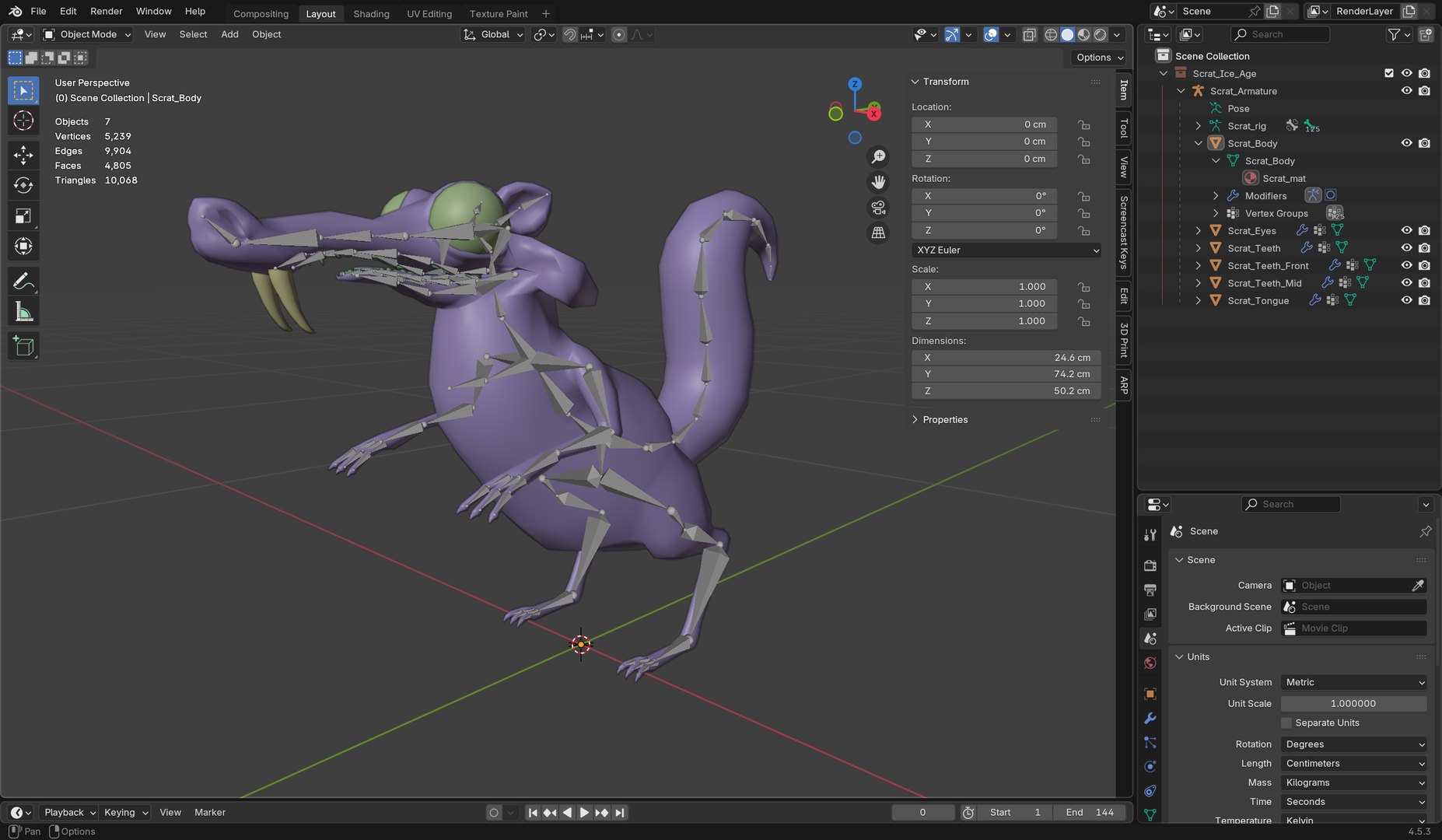Pin the Scene properties panel
This screenshot has height=840, width=1442.
click(x=1425, y=531)
